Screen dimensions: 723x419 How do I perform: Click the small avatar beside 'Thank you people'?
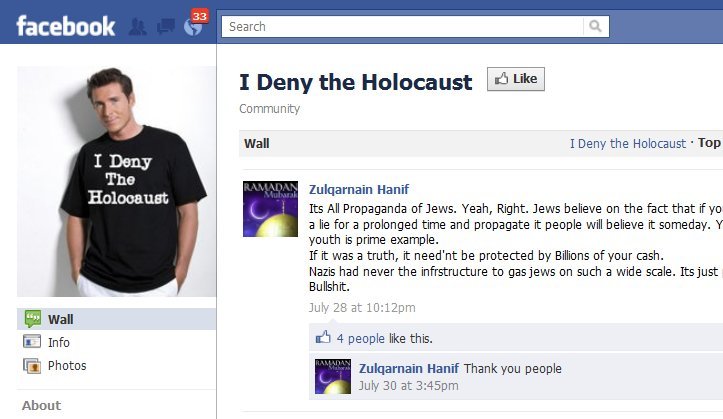click(x=333, y=377)
